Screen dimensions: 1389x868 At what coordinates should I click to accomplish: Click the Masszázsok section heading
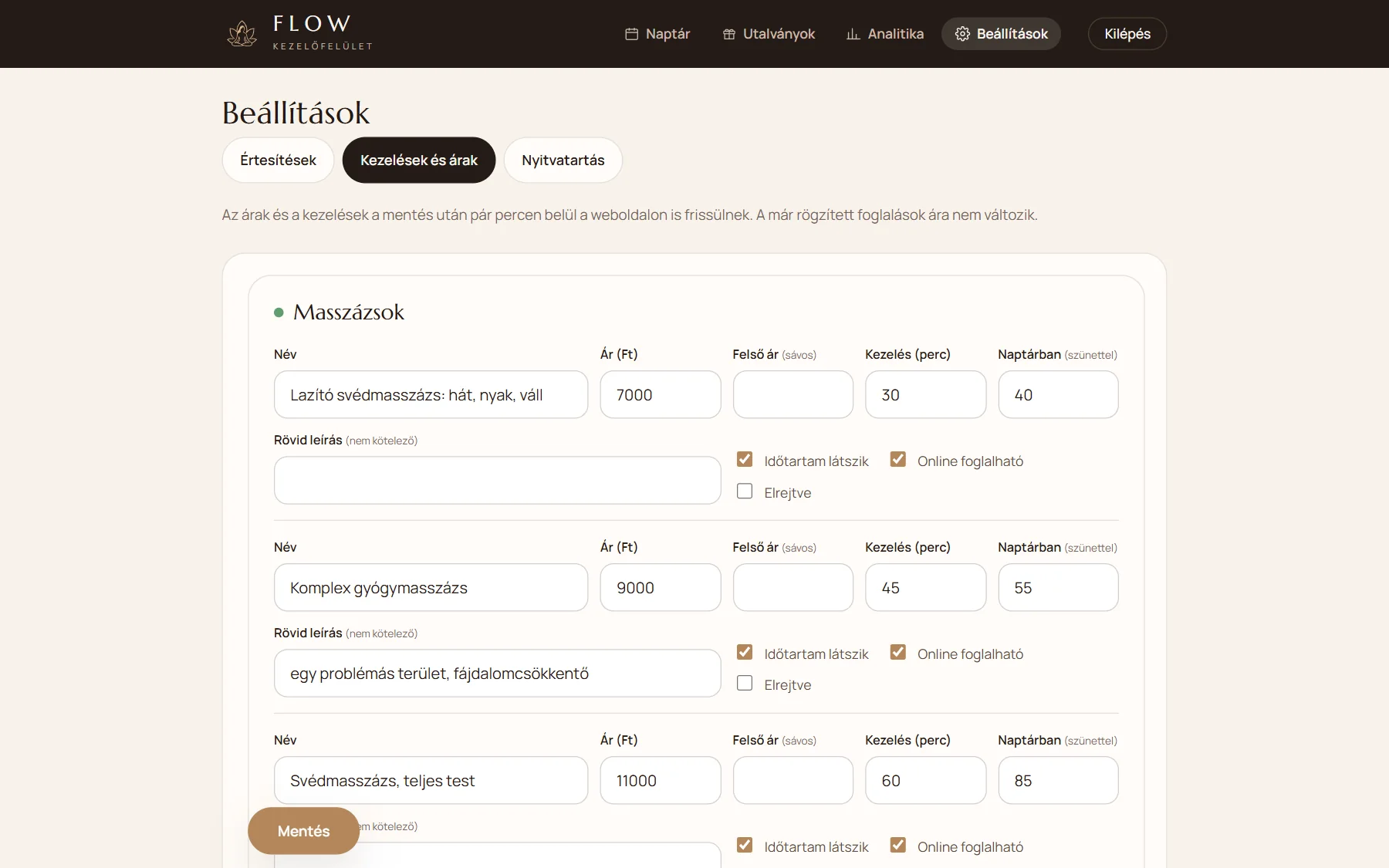click(x=349, y=312)
